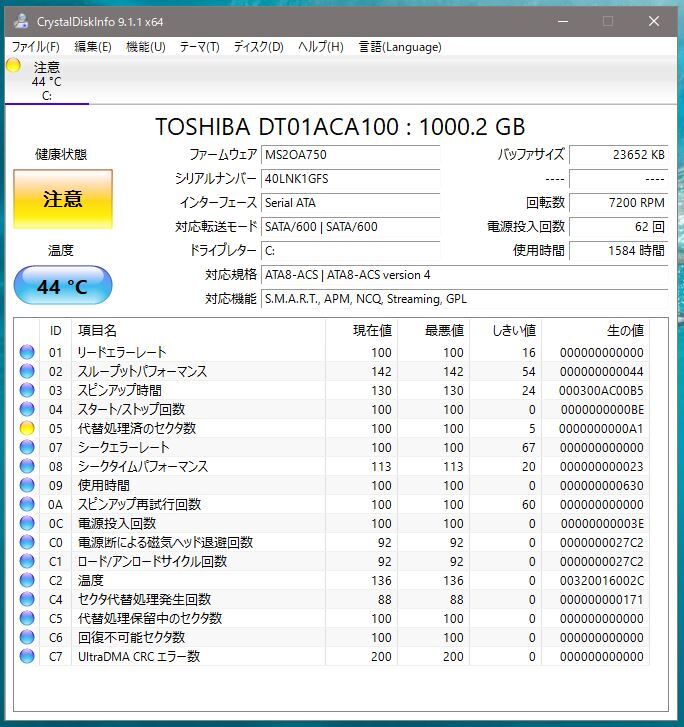
Task: Select the UltraDMA CRC エラー数 attribute row
Action: 332,657
